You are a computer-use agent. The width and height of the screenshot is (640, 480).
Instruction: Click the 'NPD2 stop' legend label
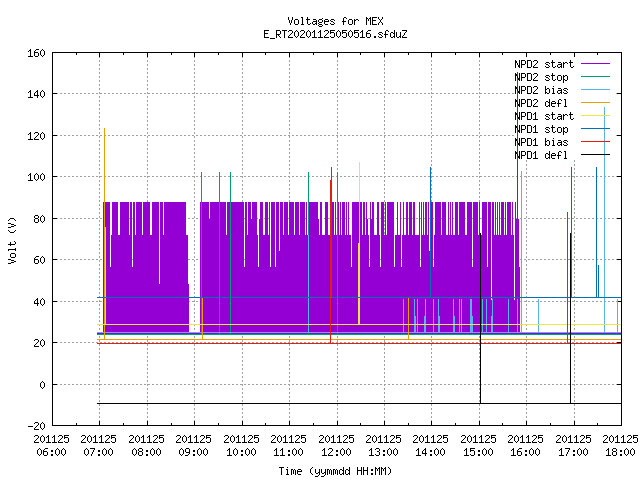point(541,77)
